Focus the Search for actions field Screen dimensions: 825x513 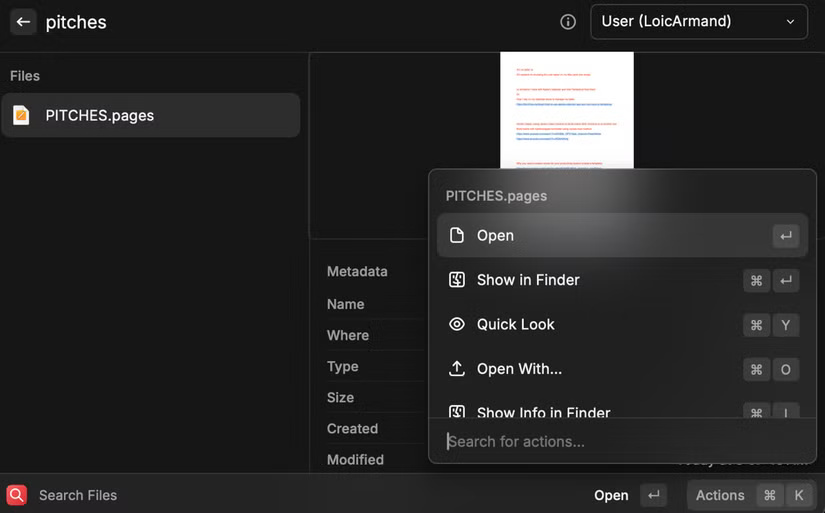point(620,441)
